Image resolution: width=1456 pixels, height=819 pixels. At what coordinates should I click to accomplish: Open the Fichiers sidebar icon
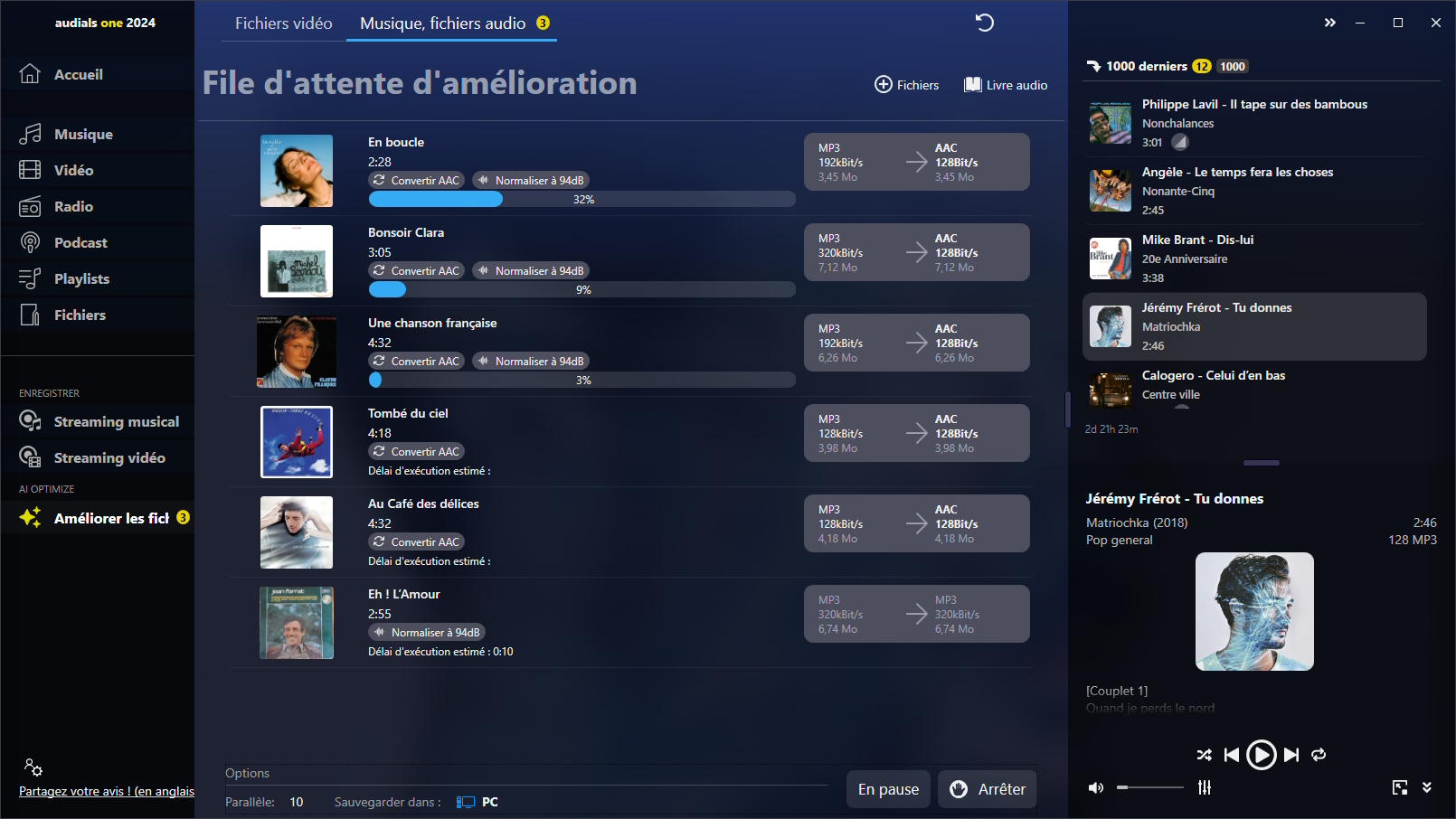[x=30, y=315]
